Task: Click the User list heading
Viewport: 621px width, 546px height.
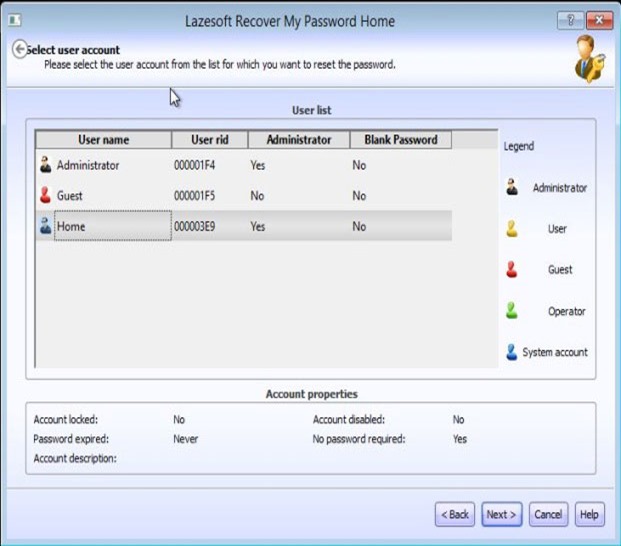Action: [x=312, y=110]
